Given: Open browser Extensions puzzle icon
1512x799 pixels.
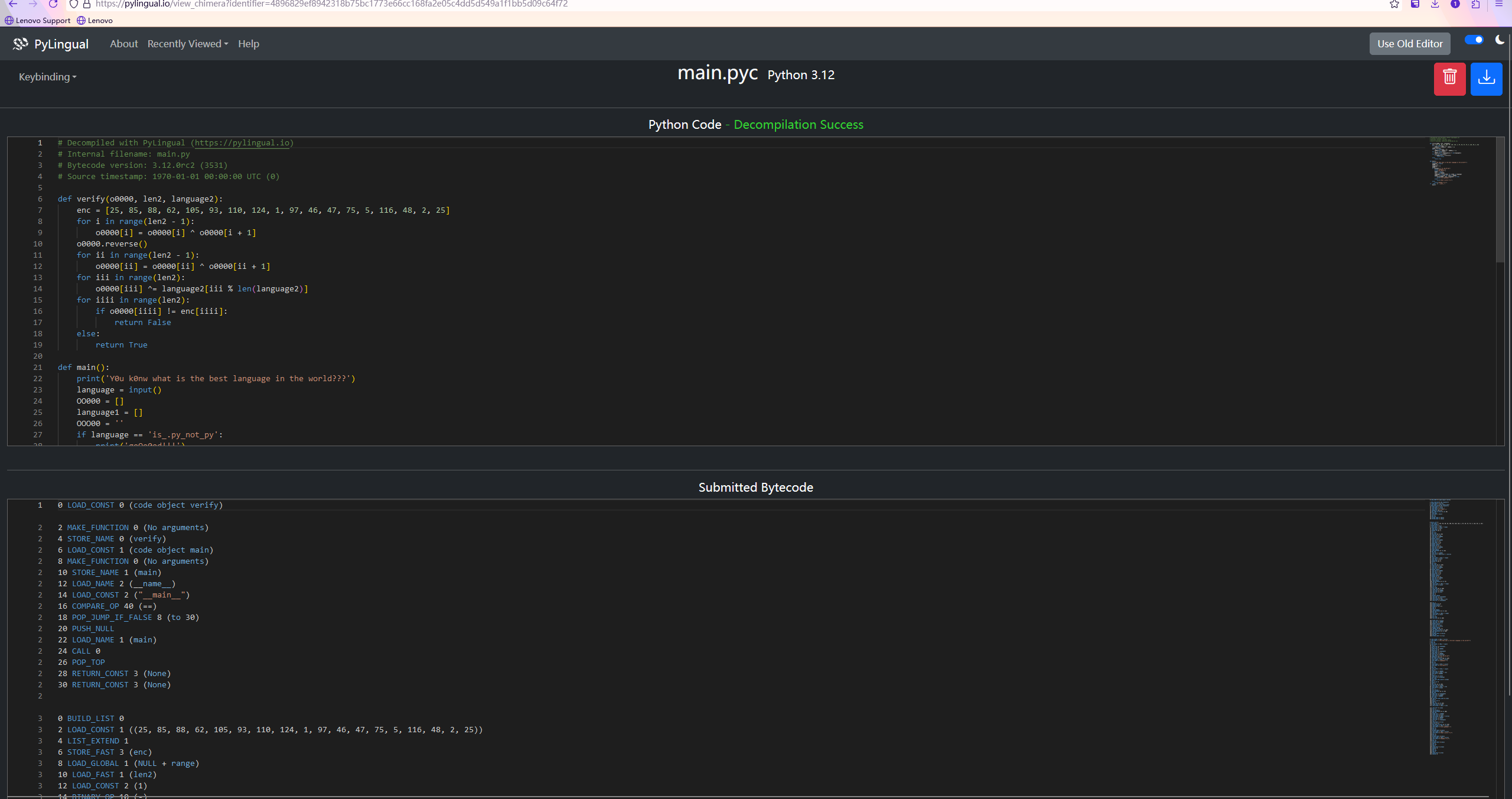Looking at the screenshot, I should pos(1475,5).
